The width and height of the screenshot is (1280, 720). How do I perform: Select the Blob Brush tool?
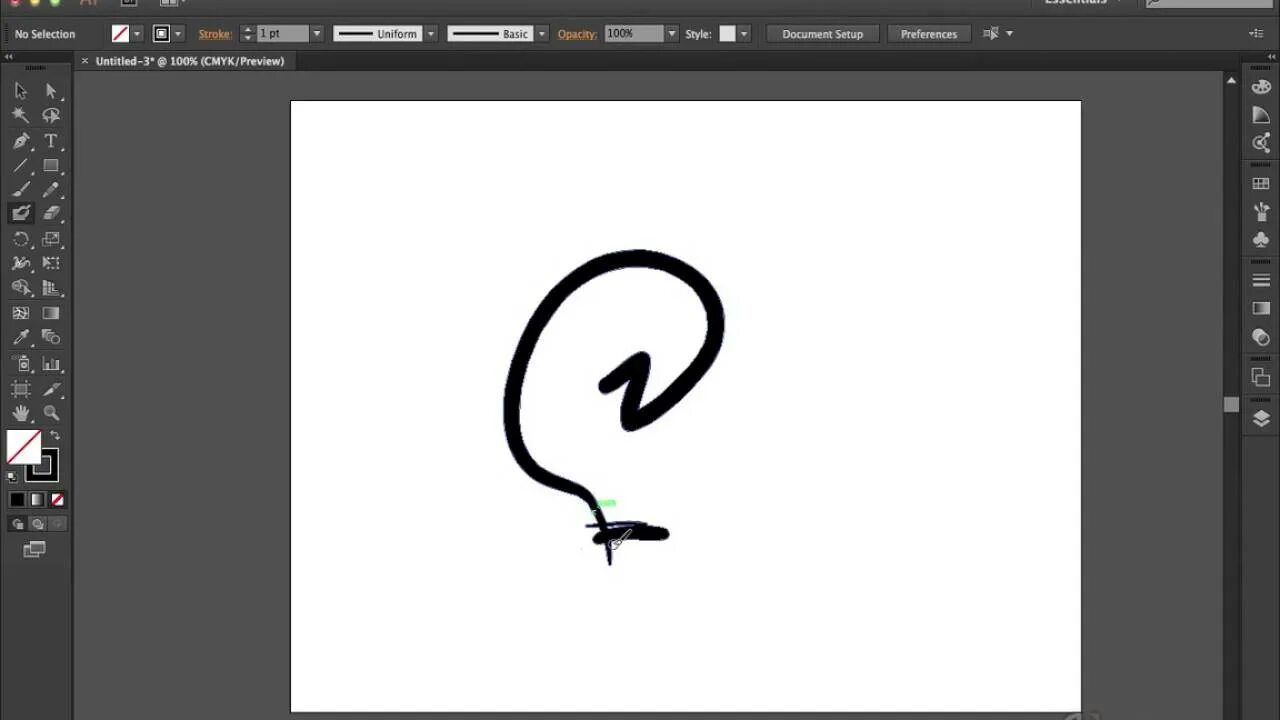coord(21,213)
